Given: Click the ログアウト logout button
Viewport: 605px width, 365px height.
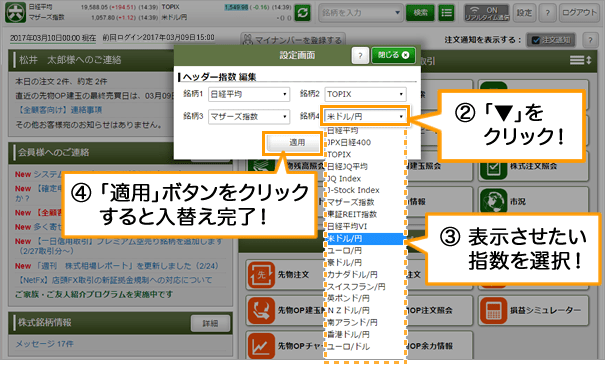Looking at the screenshot, I should click(x=579, y=13).
